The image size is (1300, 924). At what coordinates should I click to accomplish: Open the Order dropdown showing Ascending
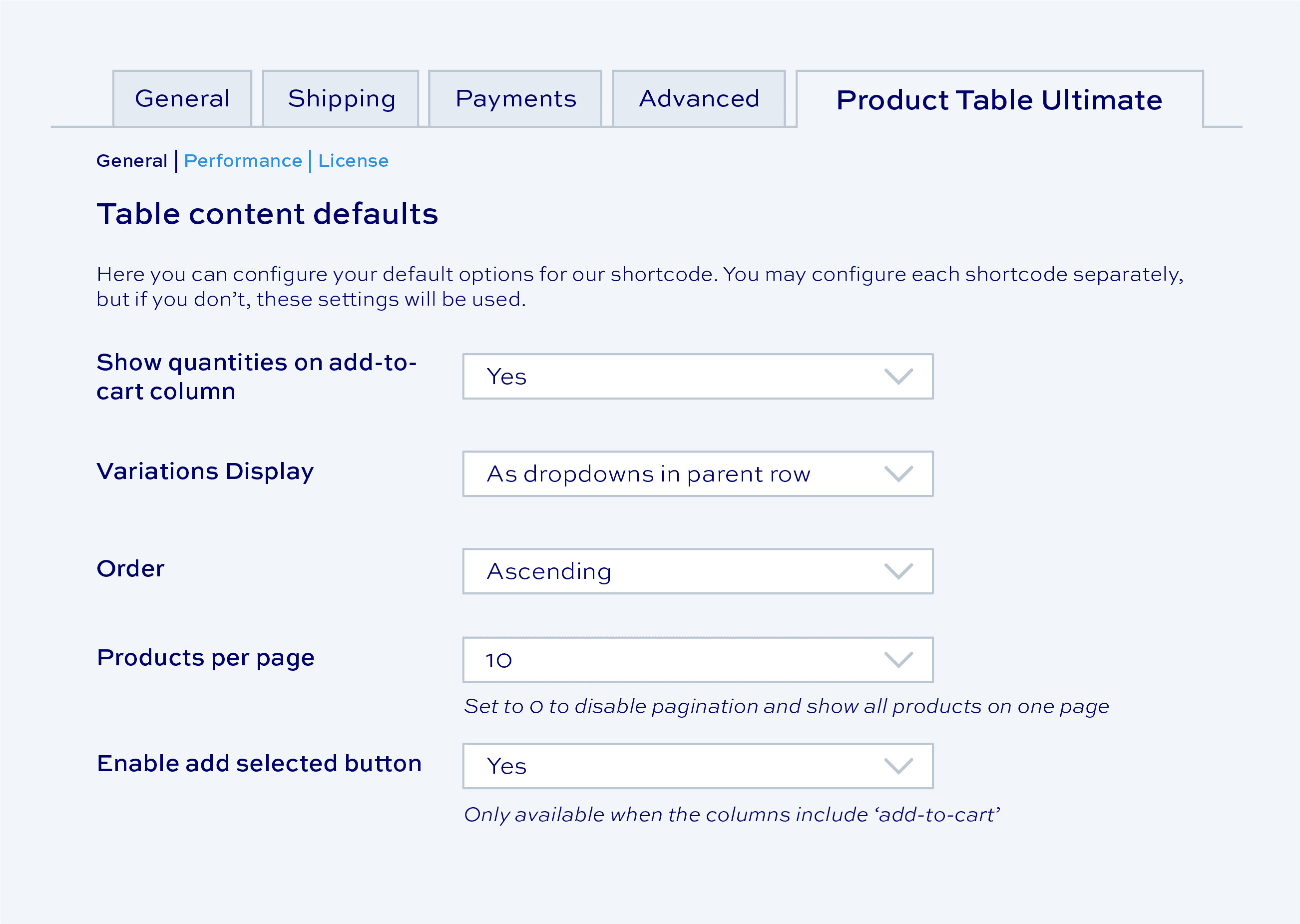(x=698, y=571)
